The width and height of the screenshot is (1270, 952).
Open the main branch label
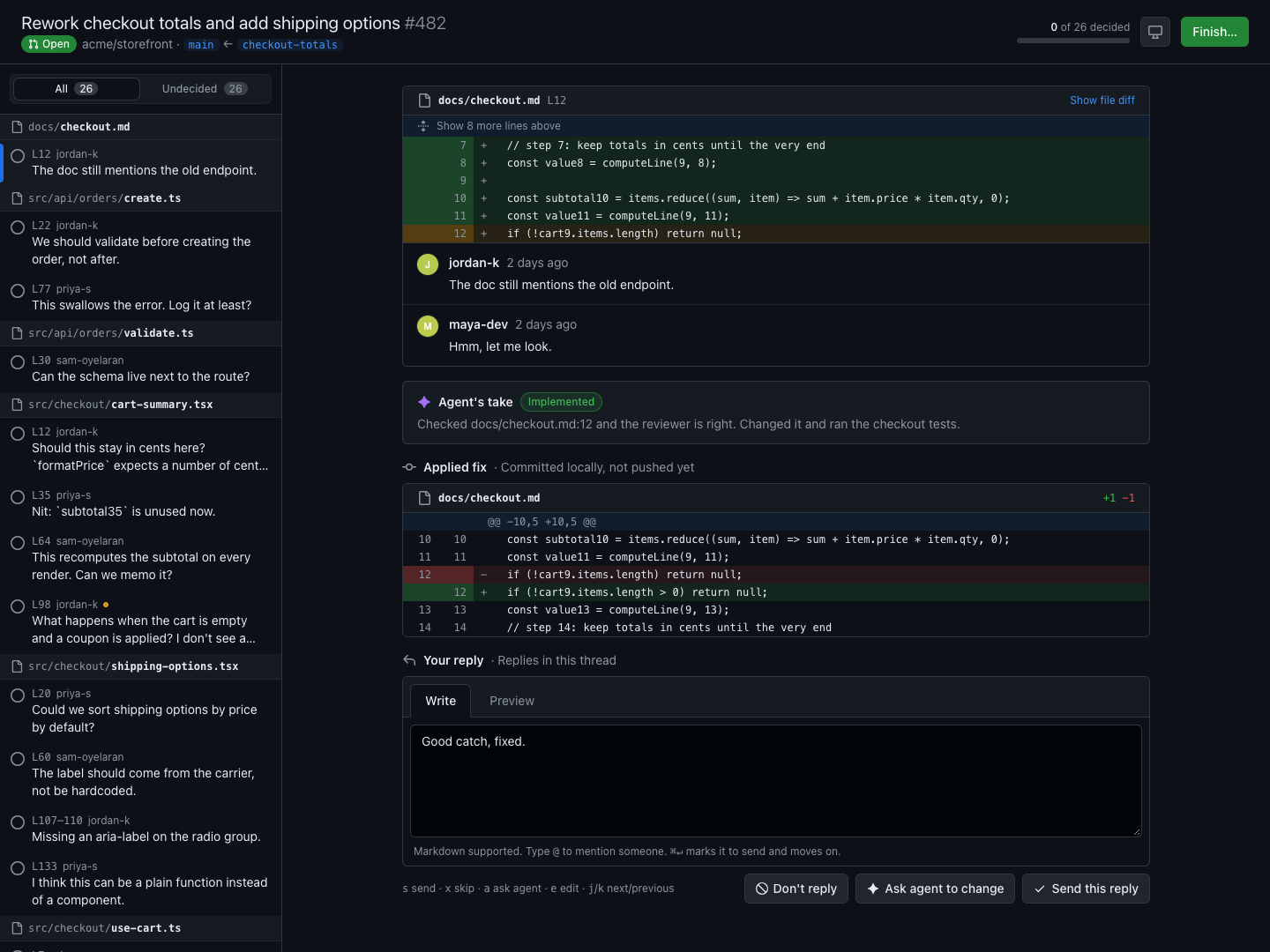(201, 45)
